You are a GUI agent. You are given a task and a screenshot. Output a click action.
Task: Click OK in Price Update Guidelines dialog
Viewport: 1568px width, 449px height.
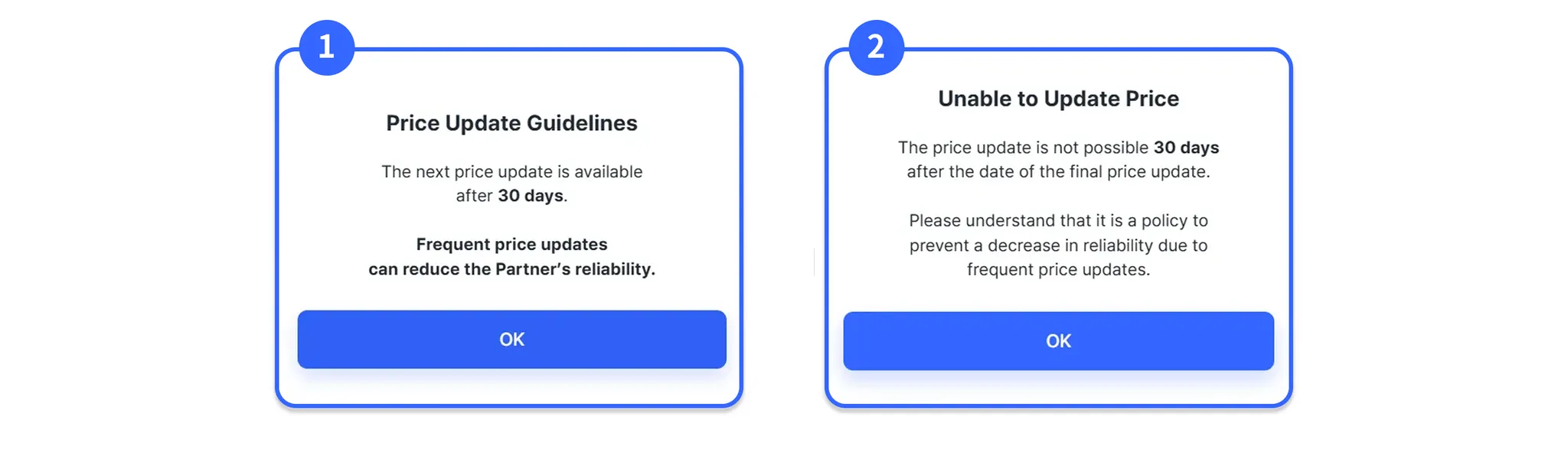point(511,340)
